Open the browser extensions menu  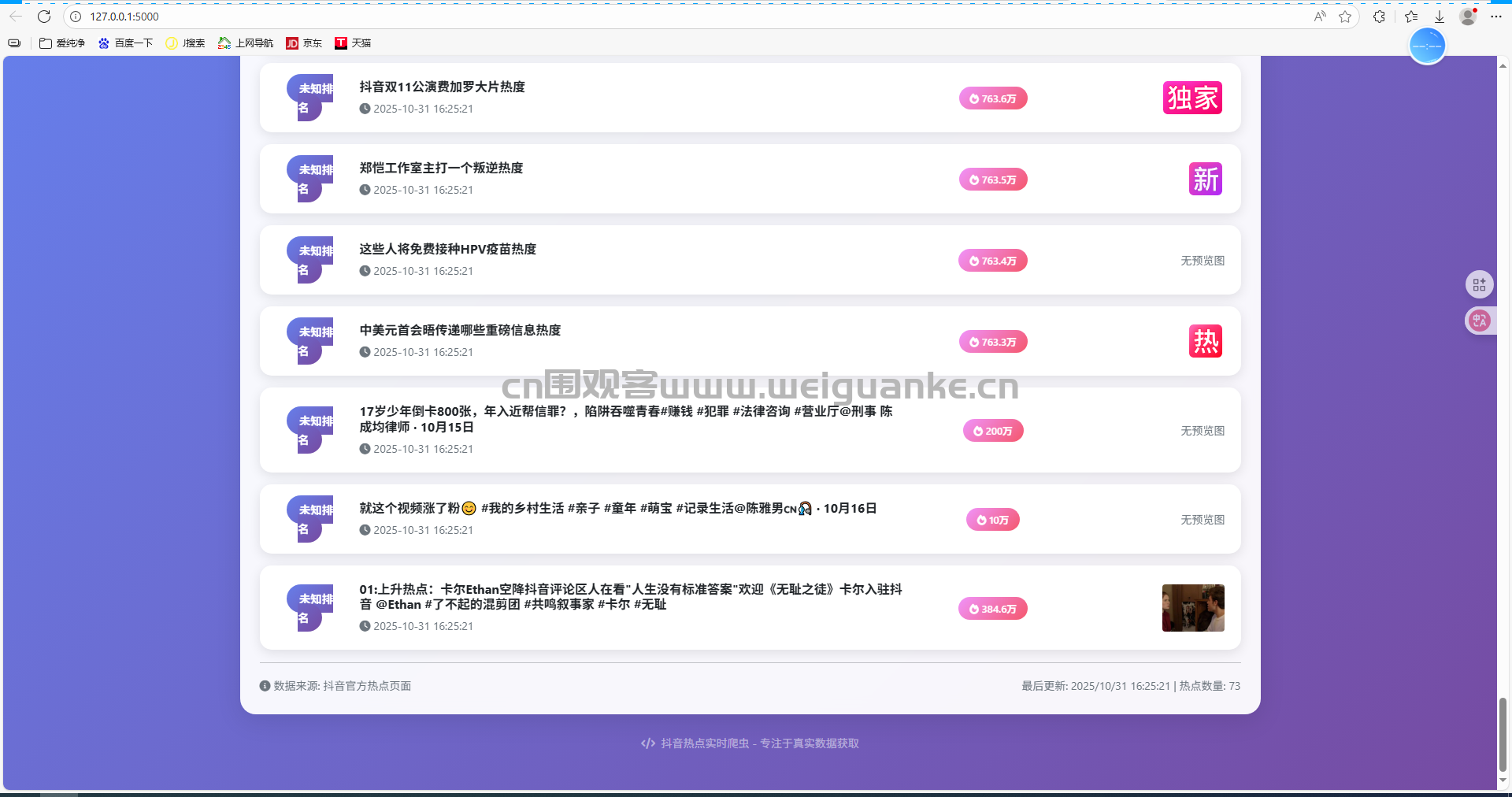pyautogui.click(x=1379, y=17)
